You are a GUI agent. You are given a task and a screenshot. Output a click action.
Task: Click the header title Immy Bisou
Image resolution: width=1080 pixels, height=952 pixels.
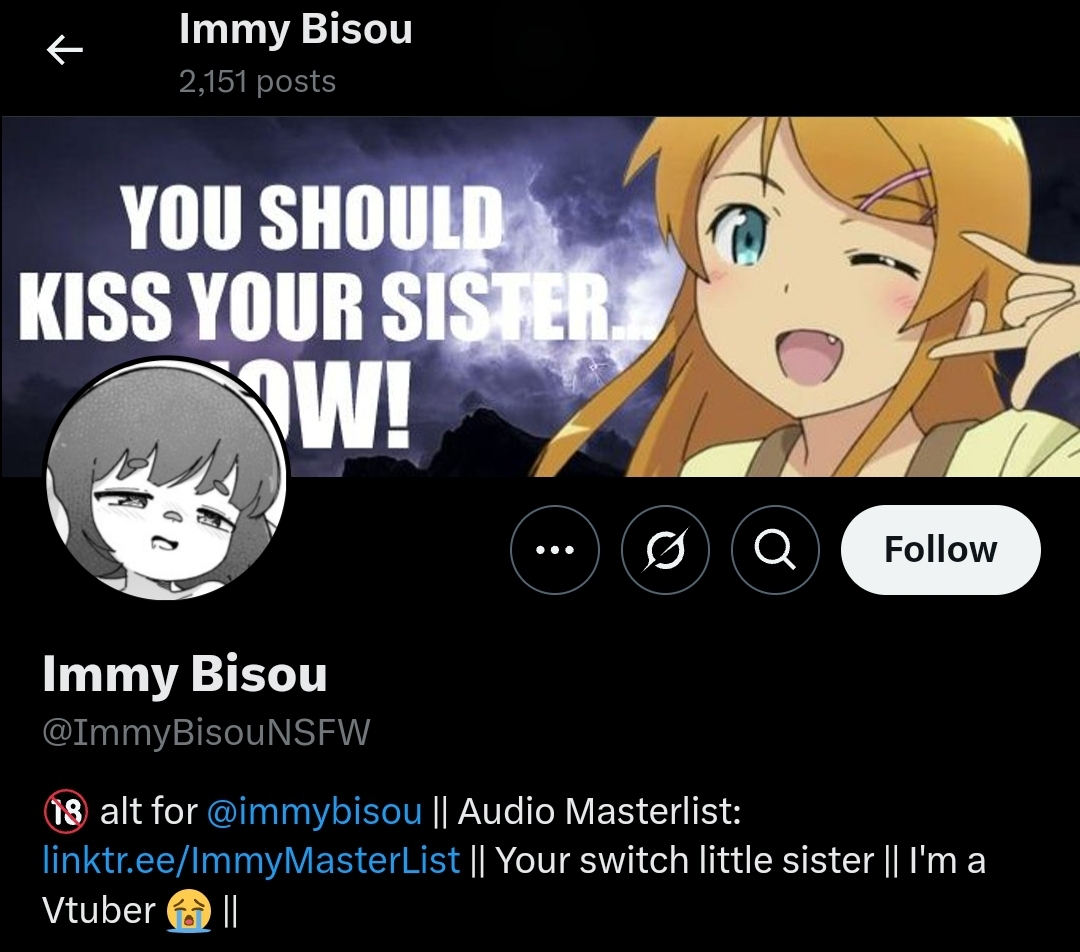pos(295,30)
